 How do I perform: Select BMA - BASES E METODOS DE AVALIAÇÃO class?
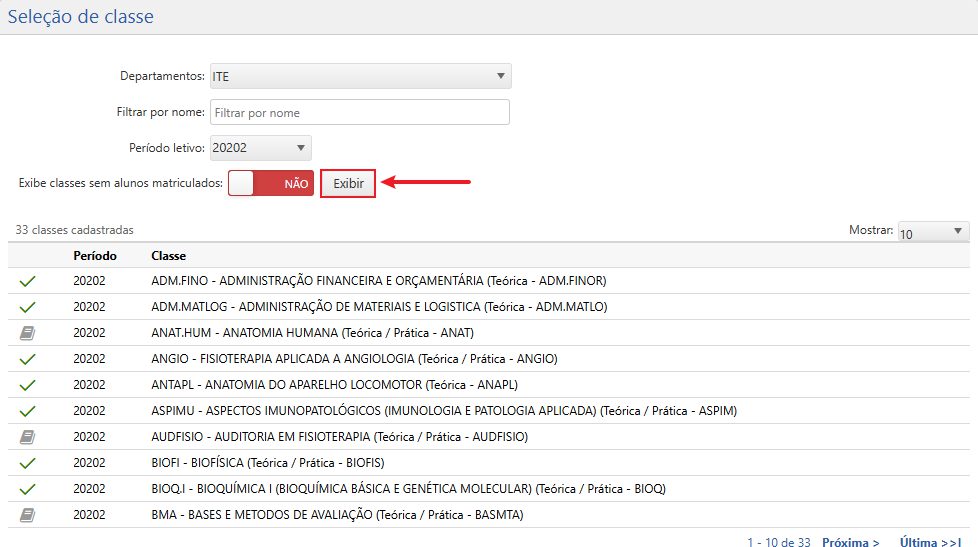point(337,515)
